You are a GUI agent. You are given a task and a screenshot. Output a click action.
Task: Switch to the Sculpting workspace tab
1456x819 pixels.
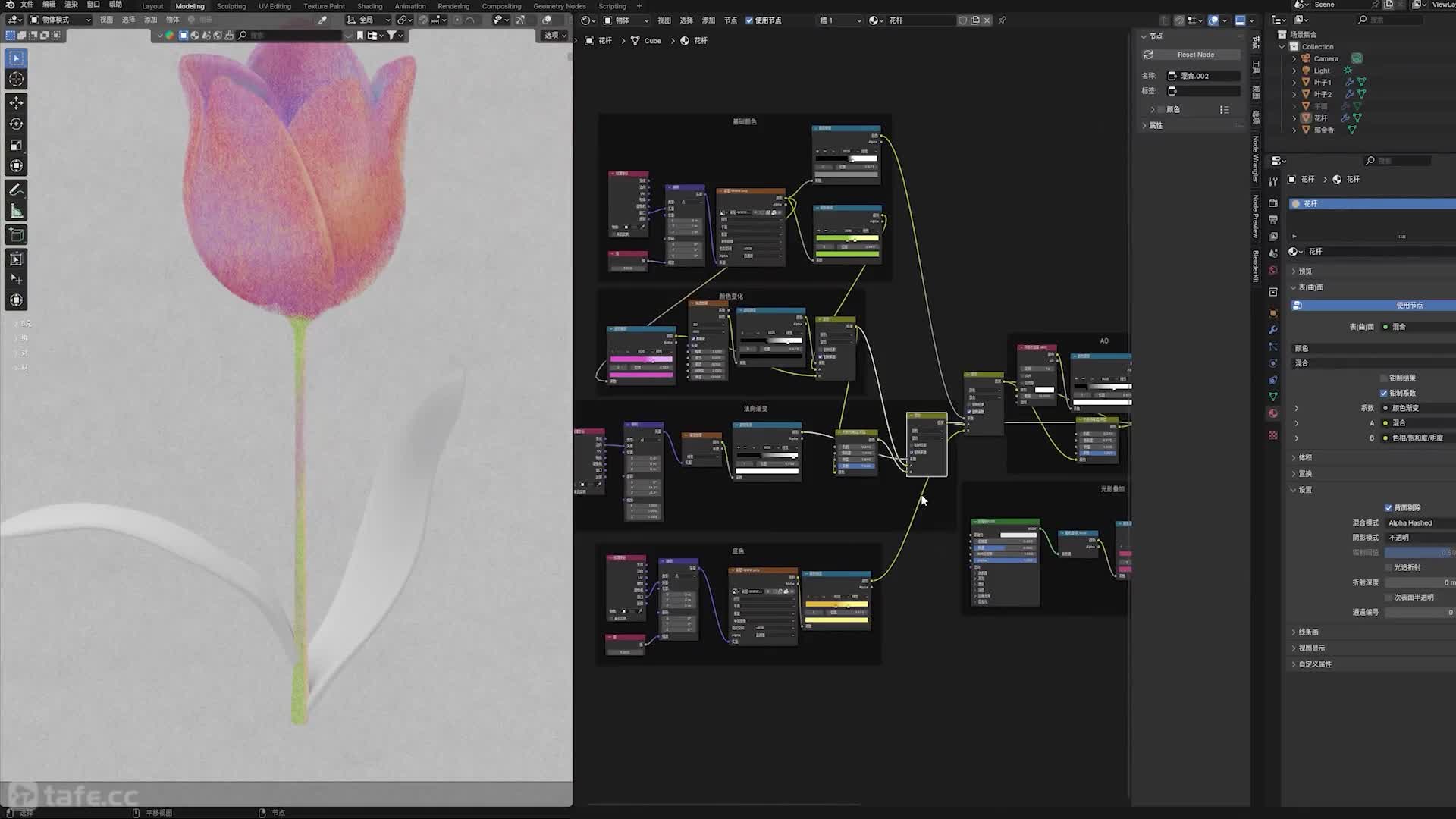pyautogui.click(x=231, y=6)
